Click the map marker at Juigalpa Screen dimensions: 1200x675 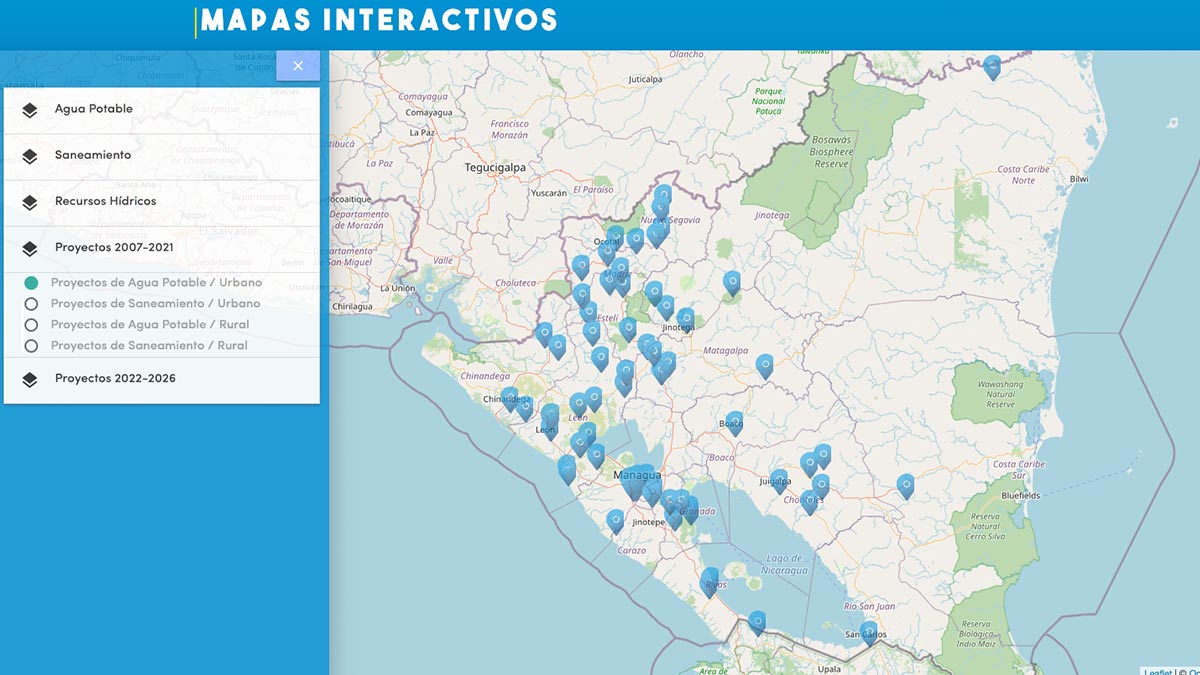pos(779,481)
